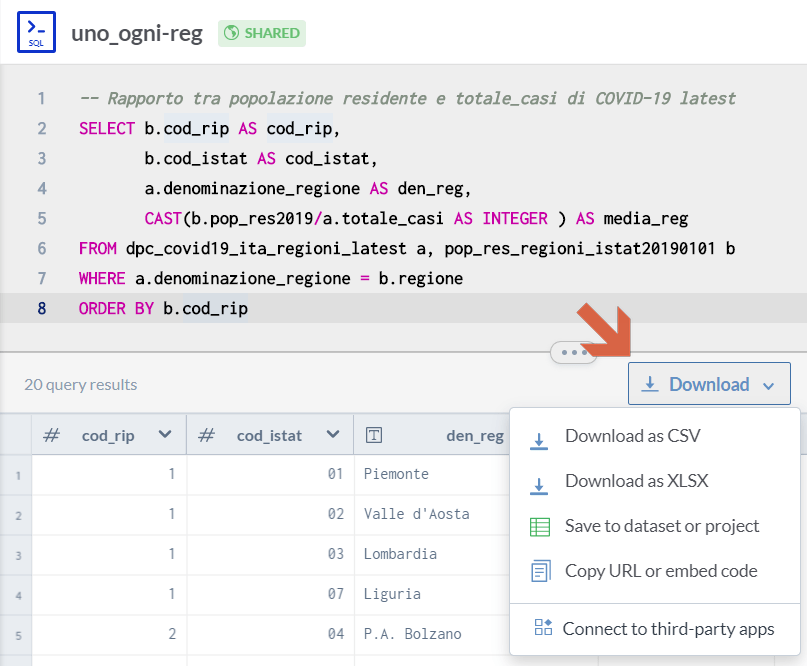807x666 pixels.
Task: Click the download arrow icon for XLSX
Action: coord(540,483)
